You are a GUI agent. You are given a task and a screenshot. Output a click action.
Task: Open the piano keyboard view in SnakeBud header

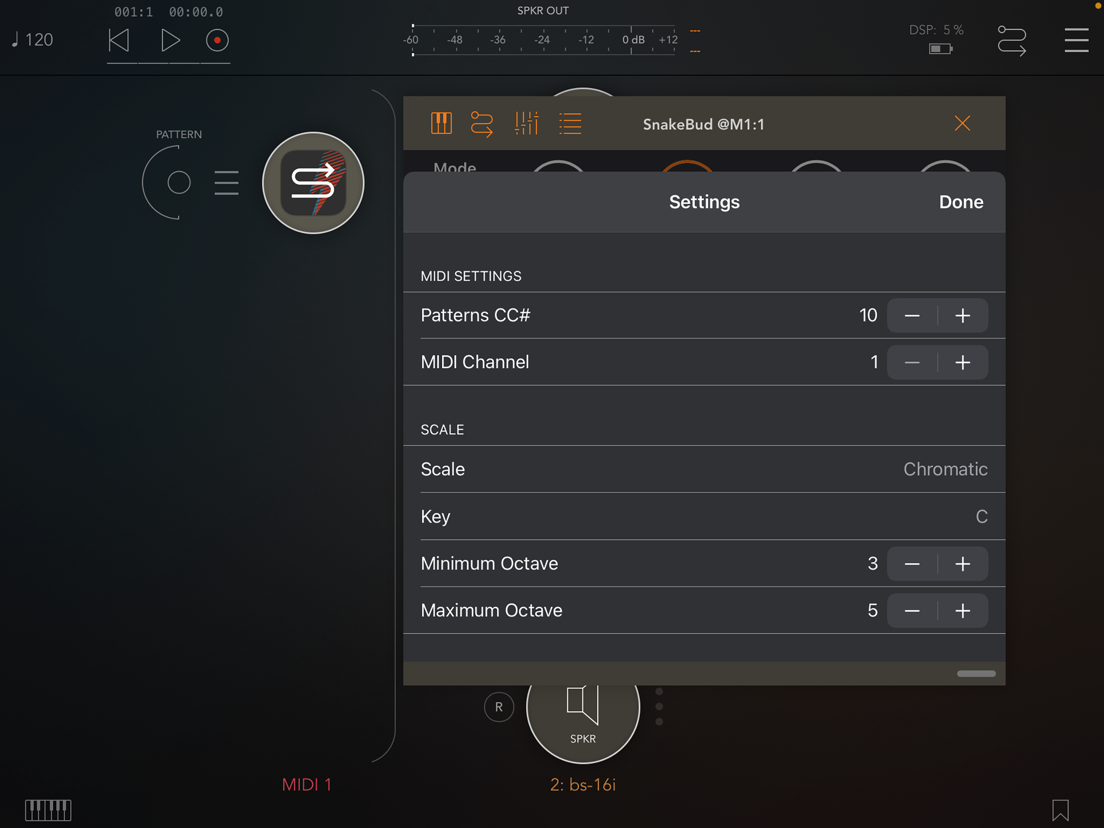coord(441,123)
